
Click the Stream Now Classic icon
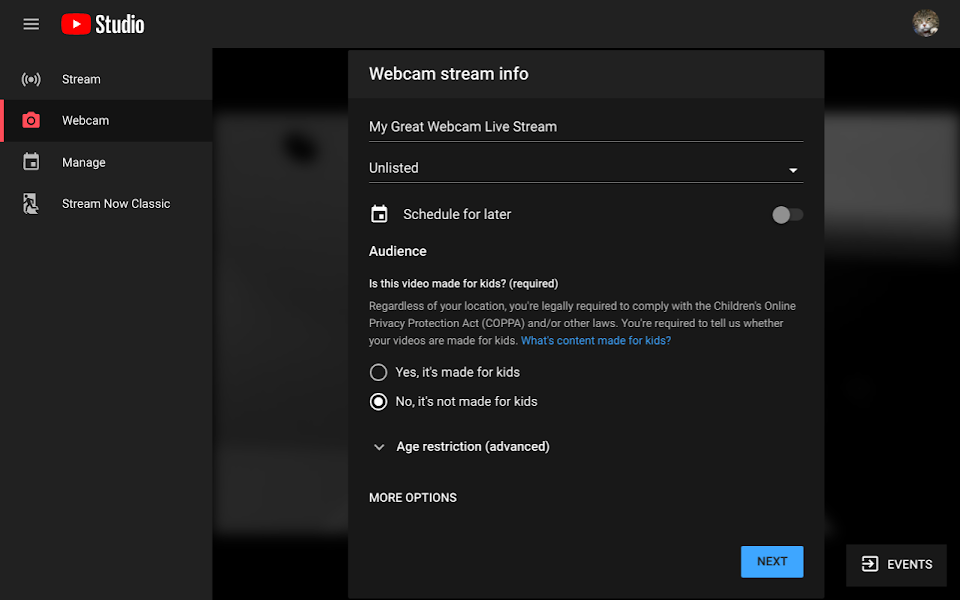[x=30, y=203]
